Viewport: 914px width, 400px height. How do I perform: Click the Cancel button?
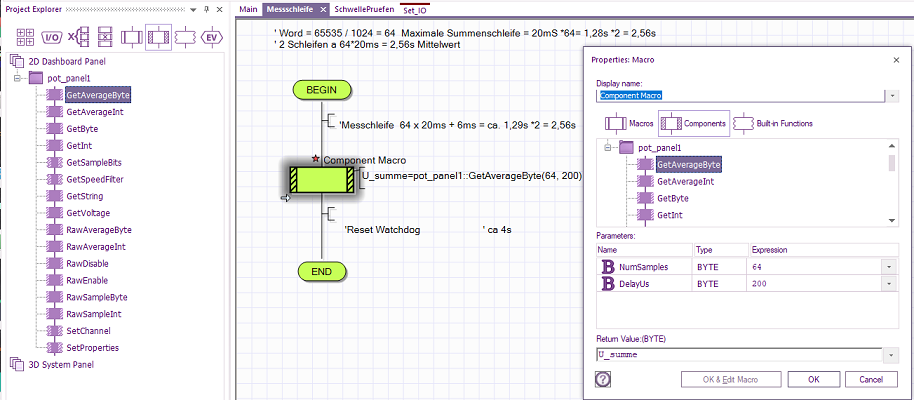coord(870,379)
